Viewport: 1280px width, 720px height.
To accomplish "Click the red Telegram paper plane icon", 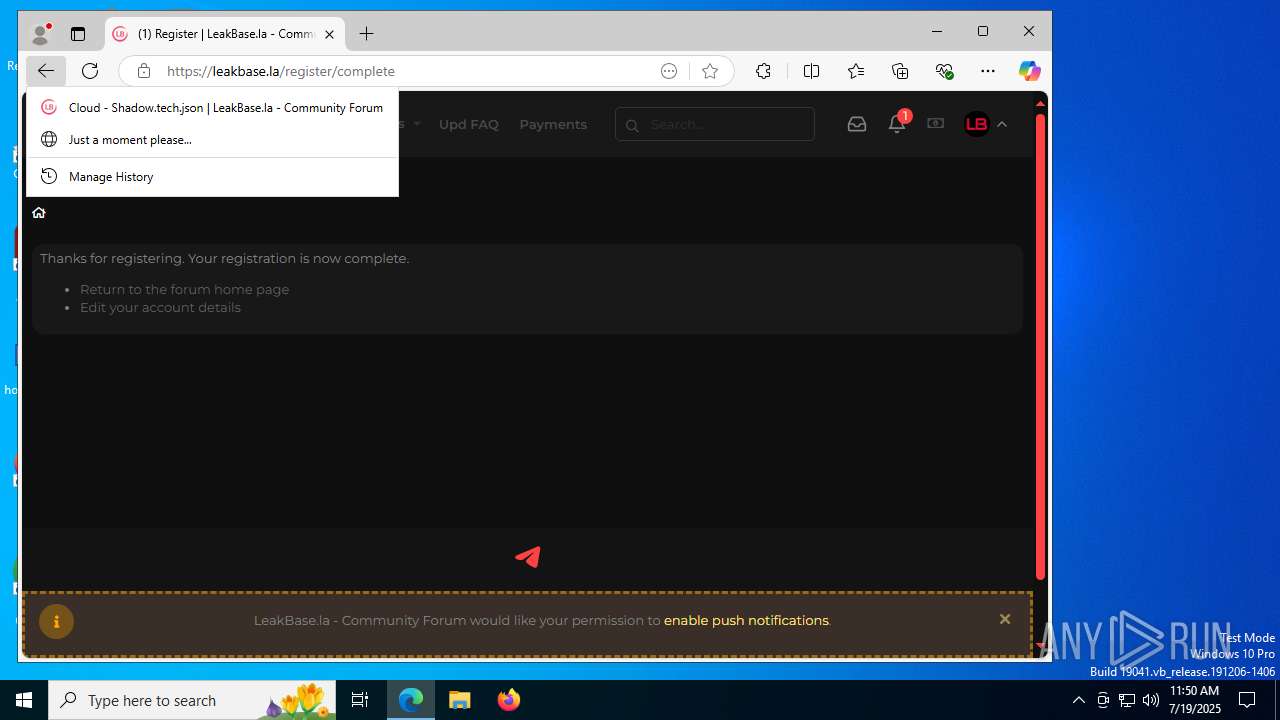I will coord(528,556).
